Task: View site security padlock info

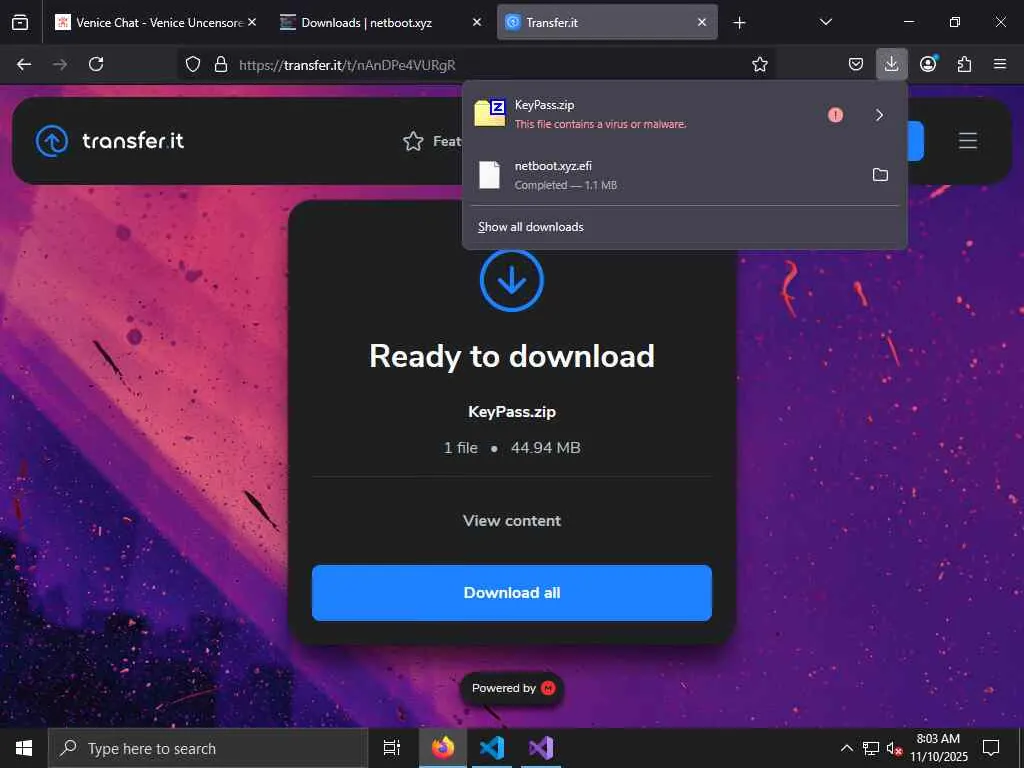Action: pos(221,64)
